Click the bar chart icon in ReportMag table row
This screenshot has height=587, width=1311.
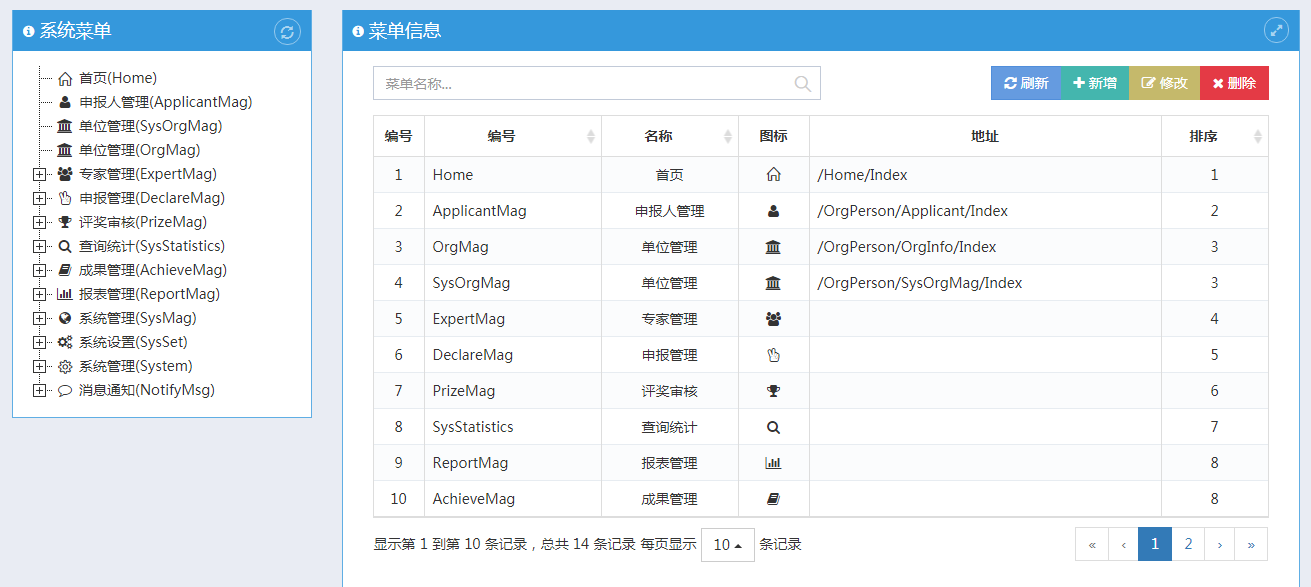(x=773, y=463)
